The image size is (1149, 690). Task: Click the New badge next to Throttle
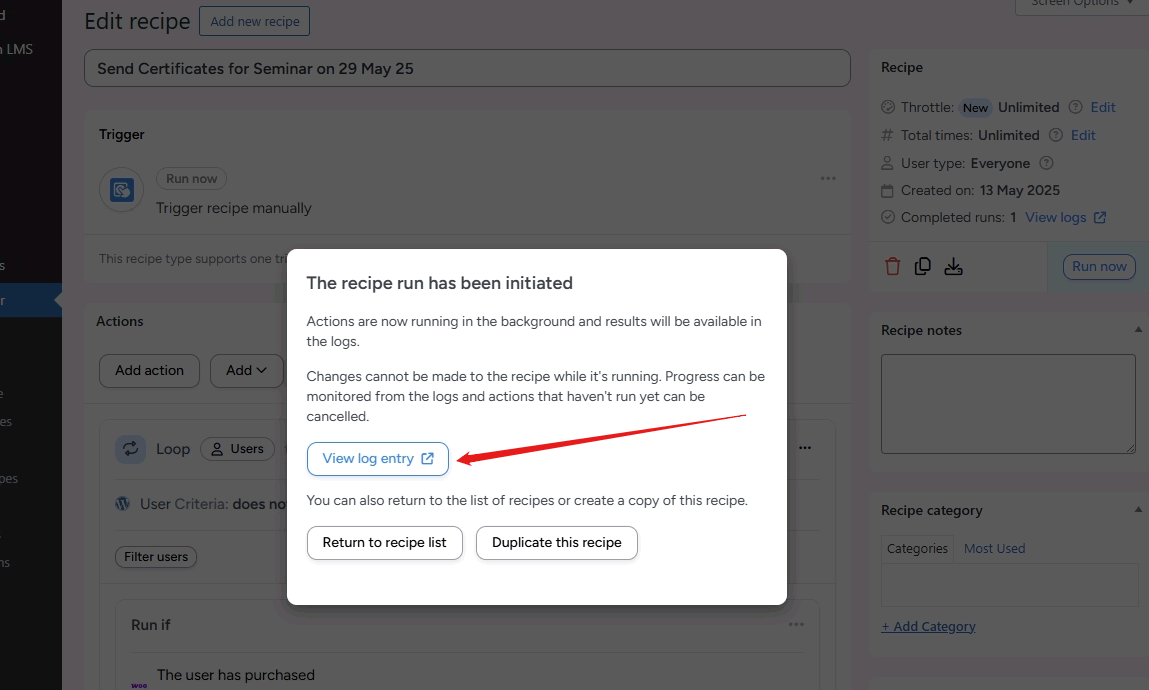click(975, 108)
